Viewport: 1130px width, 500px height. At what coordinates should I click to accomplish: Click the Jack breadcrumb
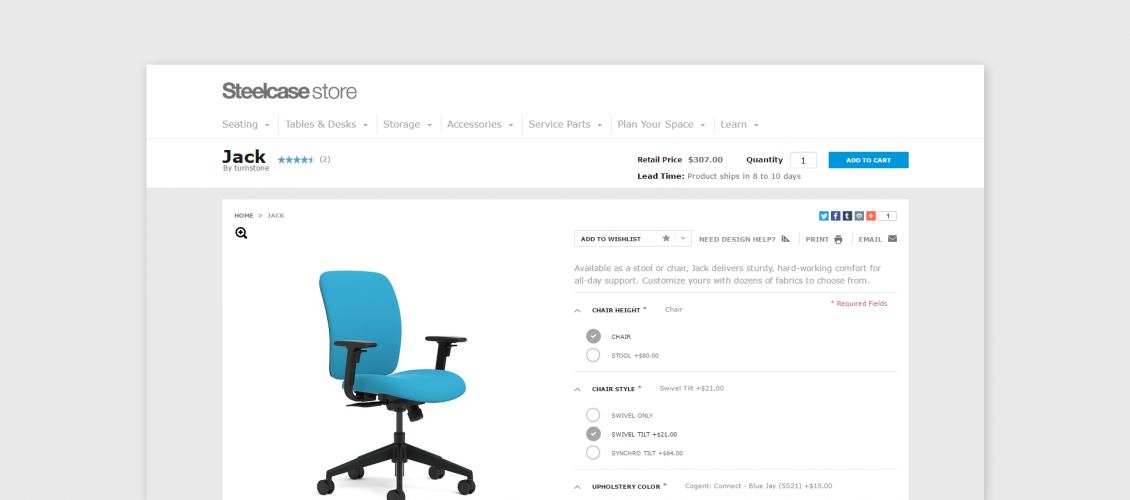point(275,215)
